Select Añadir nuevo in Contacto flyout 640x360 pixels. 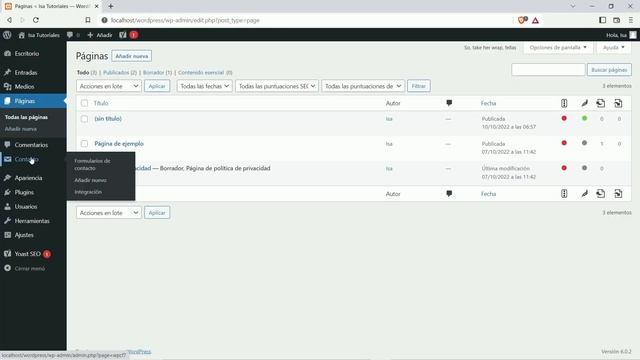pos(90,180)
